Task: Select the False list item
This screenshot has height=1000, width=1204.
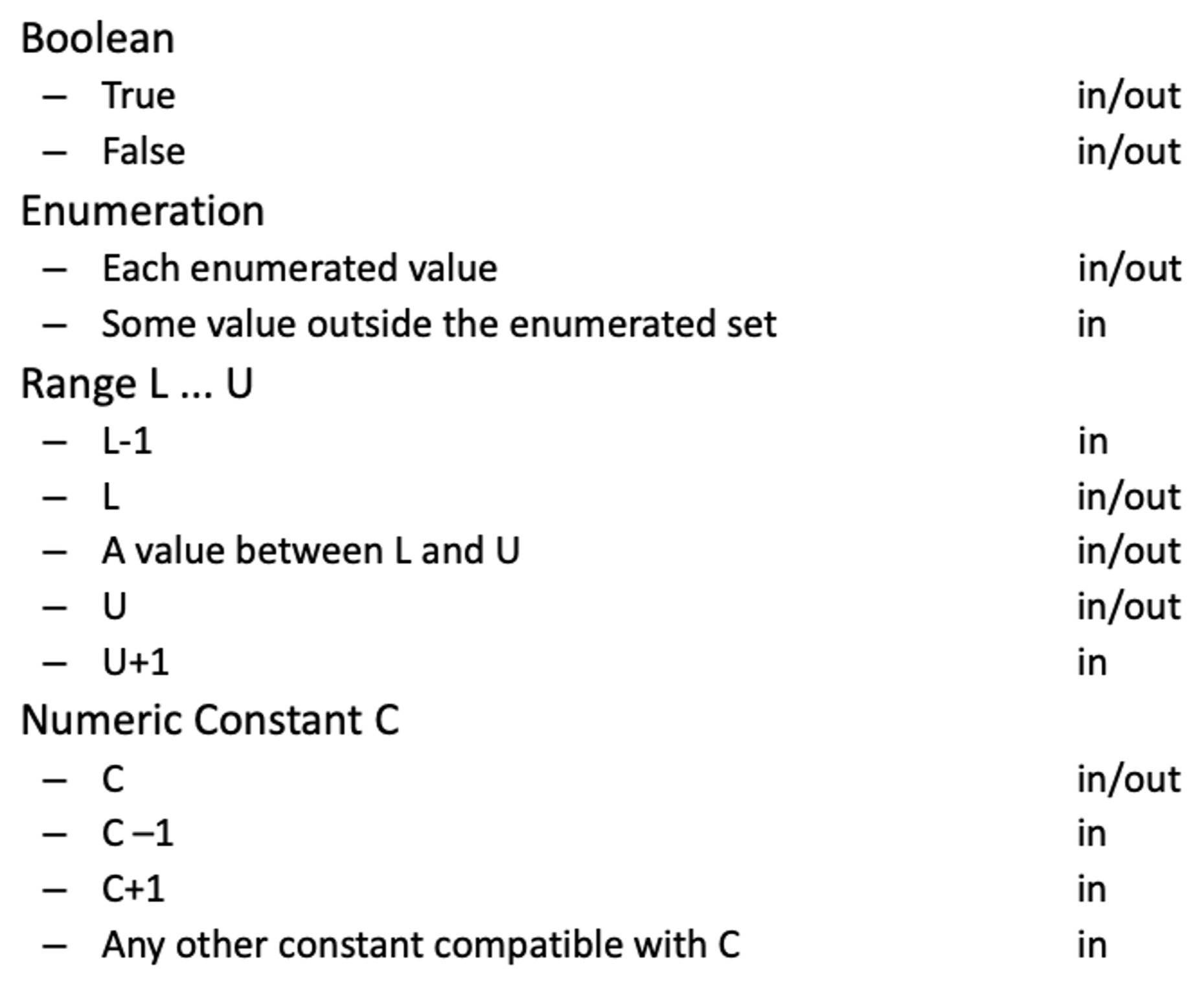Action: pyautogui.click(x=144, y=152)
